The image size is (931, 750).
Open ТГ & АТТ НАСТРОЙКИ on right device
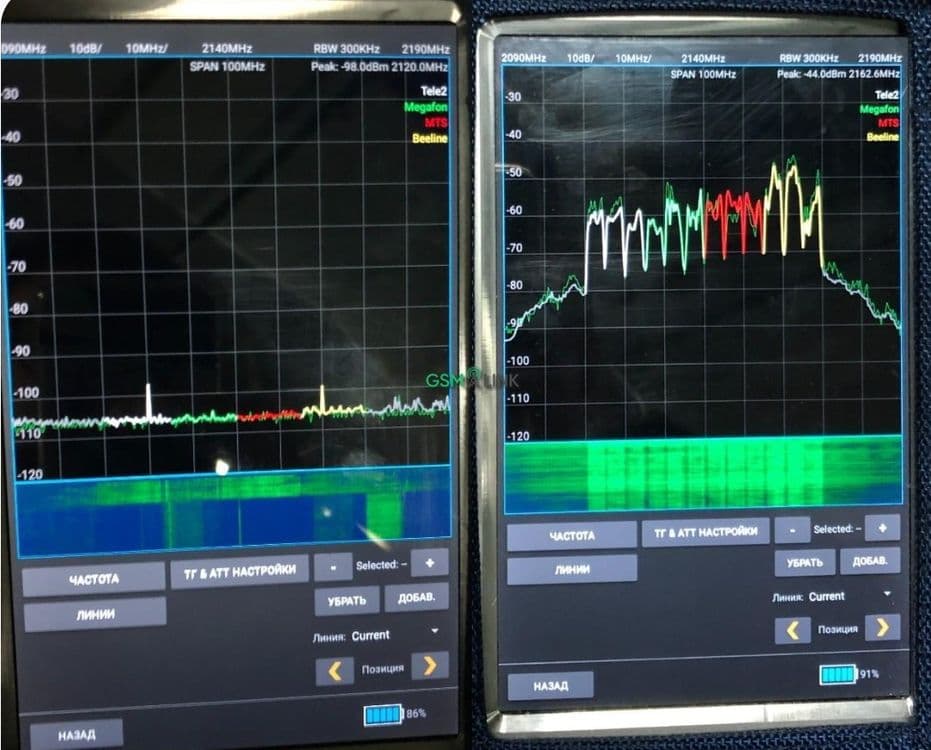(705, 532)
